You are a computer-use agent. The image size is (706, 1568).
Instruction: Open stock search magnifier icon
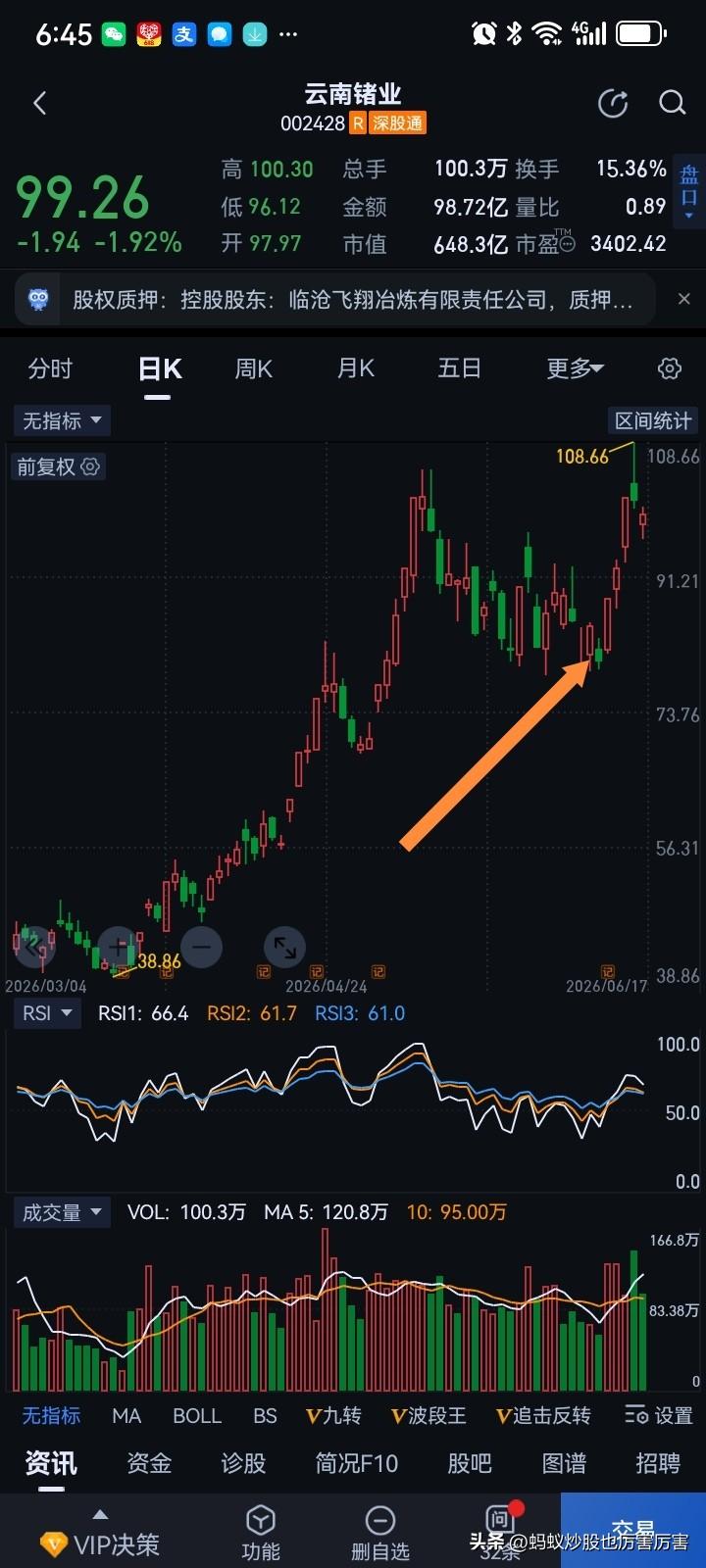(x=672, y=103)
